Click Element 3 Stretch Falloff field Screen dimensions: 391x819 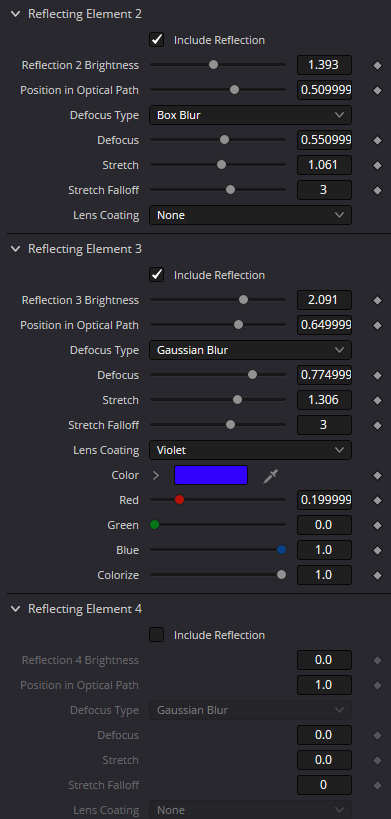(x=324, y=425)
